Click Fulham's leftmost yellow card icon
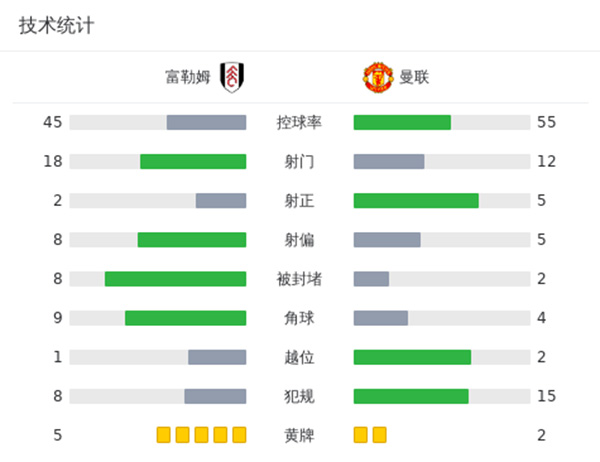 [x=164, y=435]
